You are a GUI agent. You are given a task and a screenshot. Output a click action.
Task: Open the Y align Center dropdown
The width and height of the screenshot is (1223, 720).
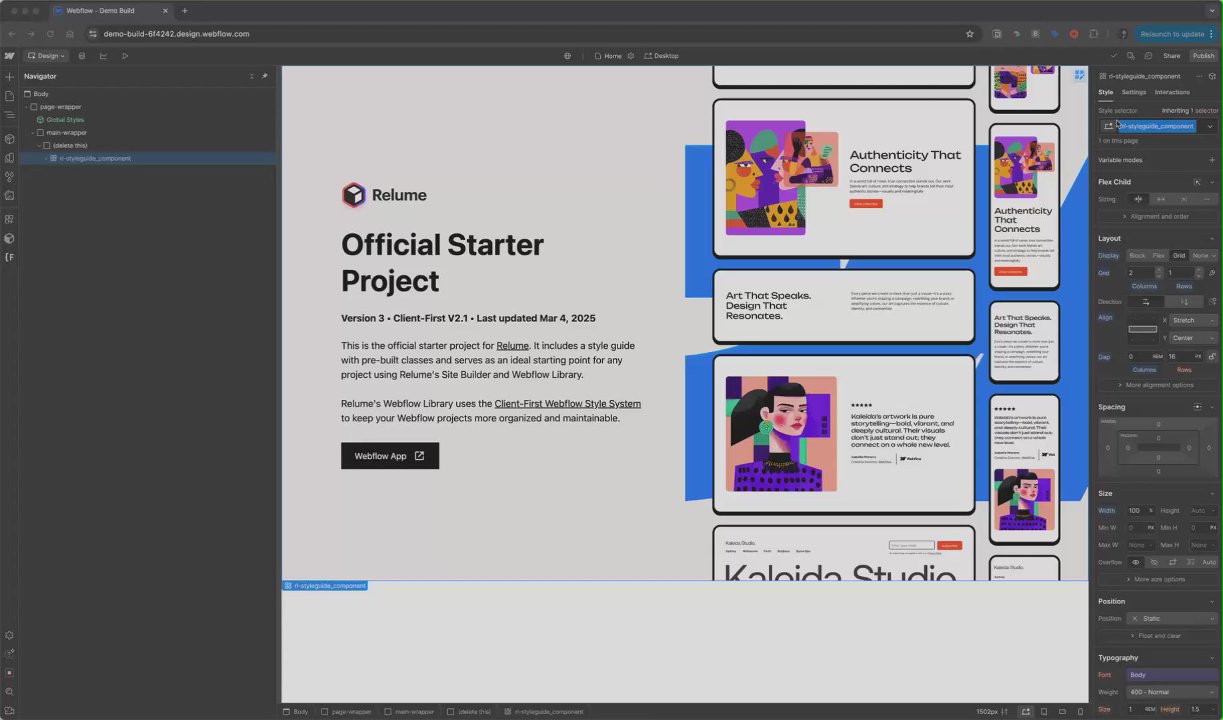pos(1193,338)
